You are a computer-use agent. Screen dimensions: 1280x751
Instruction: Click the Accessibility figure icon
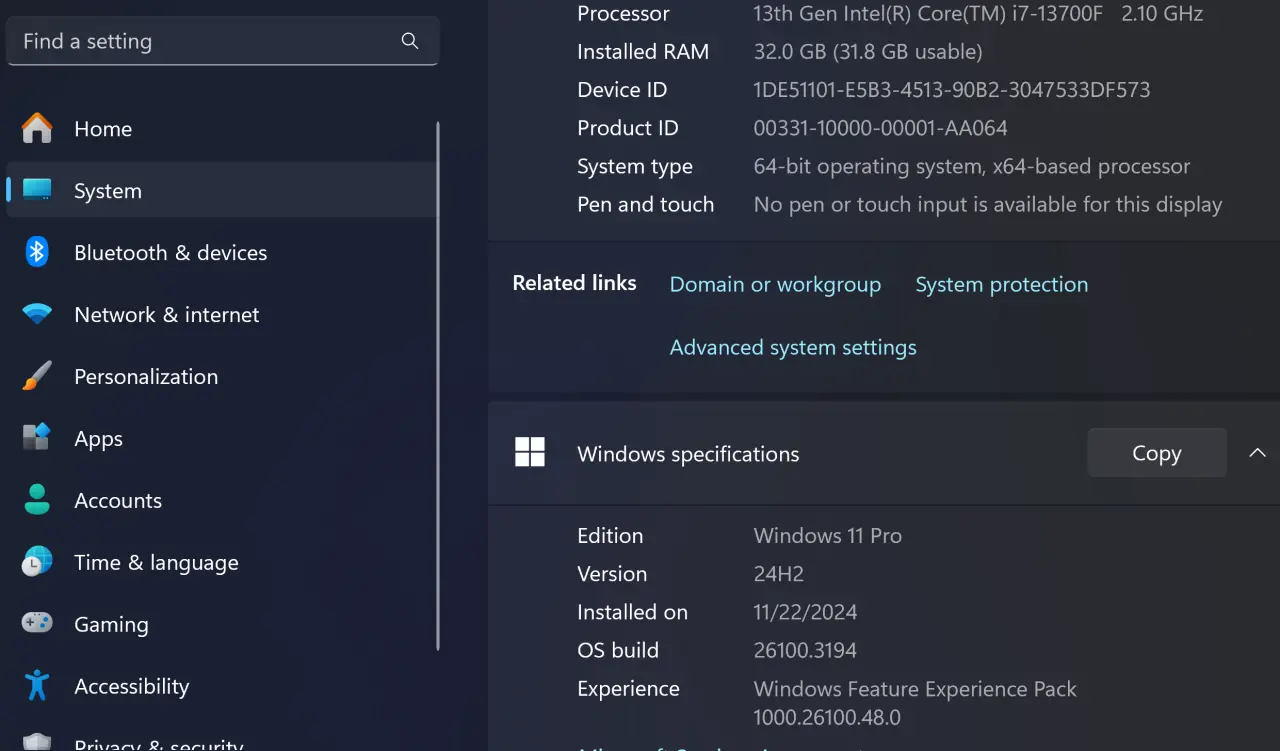tap(37, 686)
